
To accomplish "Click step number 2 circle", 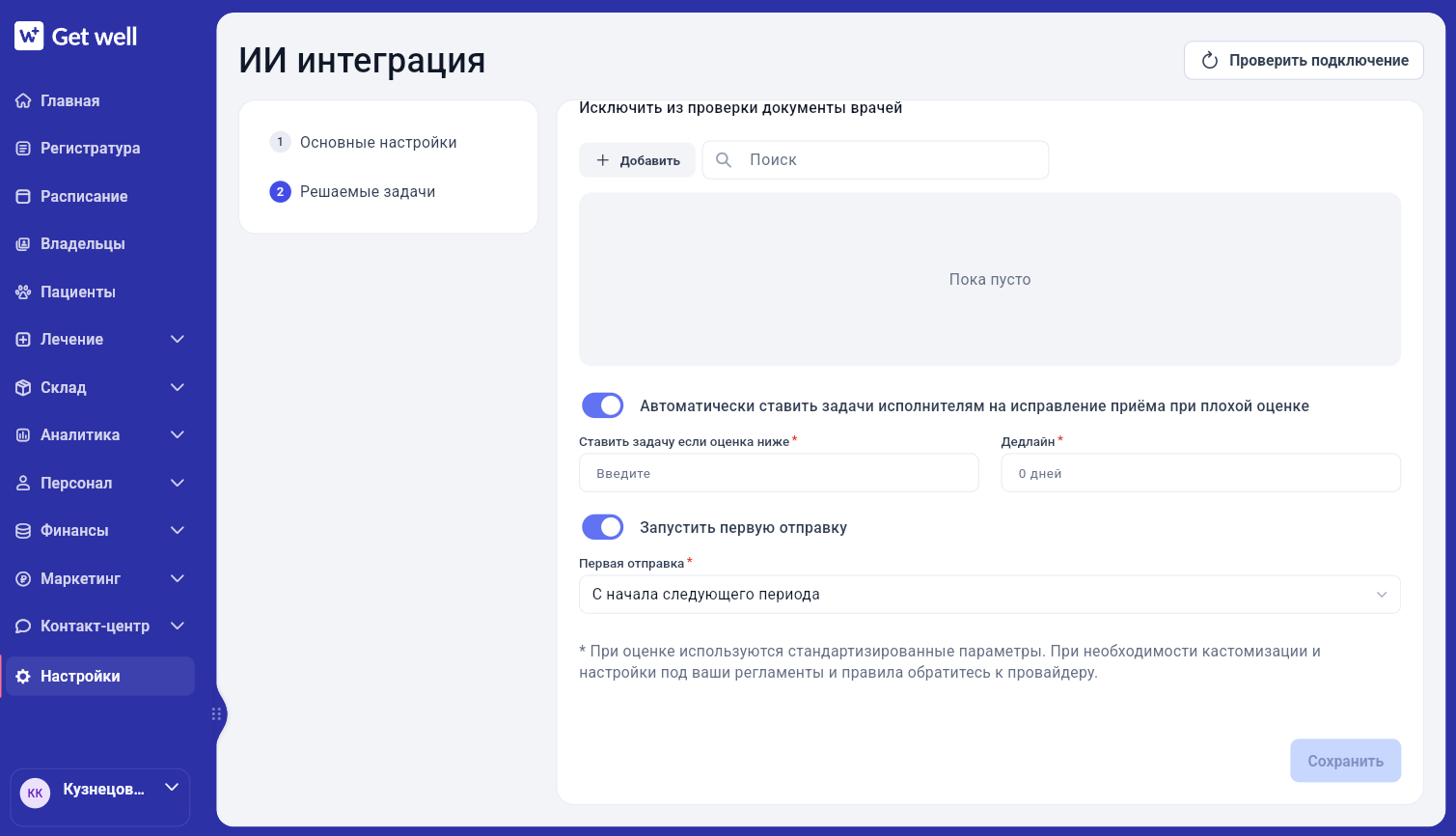I will click(x=280, y=191).
